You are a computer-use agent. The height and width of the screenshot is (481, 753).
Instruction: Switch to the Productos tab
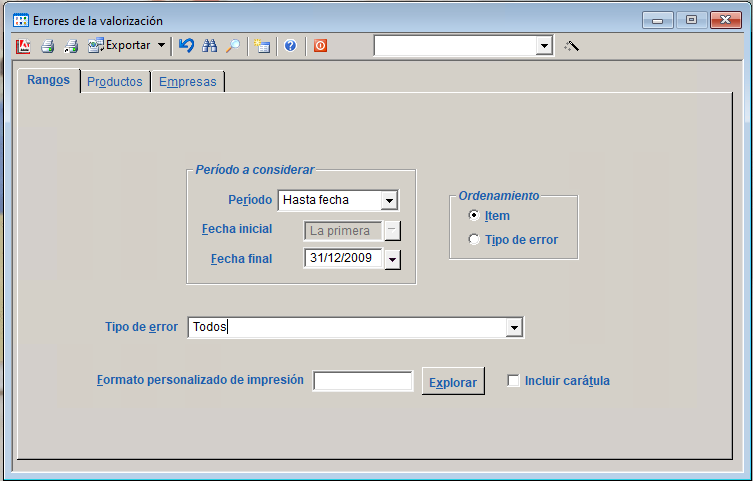[114, 82]
